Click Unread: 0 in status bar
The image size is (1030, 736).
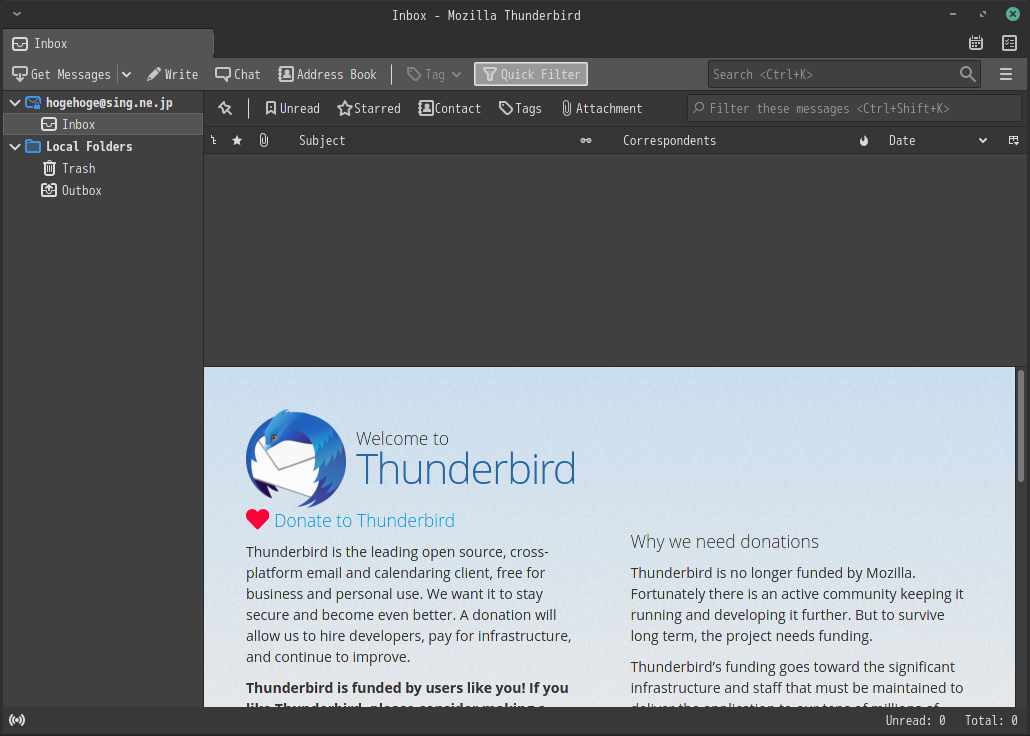(x=915, y=720)
